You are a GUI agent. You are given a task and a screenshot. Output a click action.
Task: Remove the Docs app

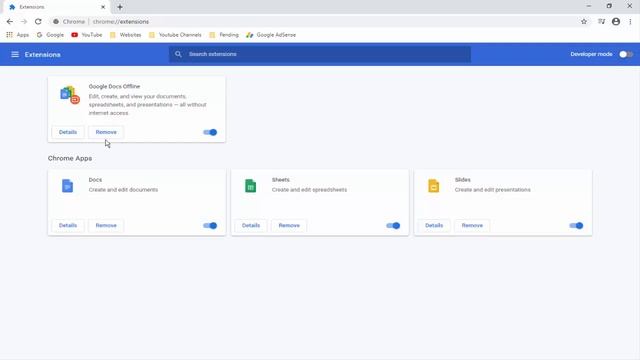(106, 226)
